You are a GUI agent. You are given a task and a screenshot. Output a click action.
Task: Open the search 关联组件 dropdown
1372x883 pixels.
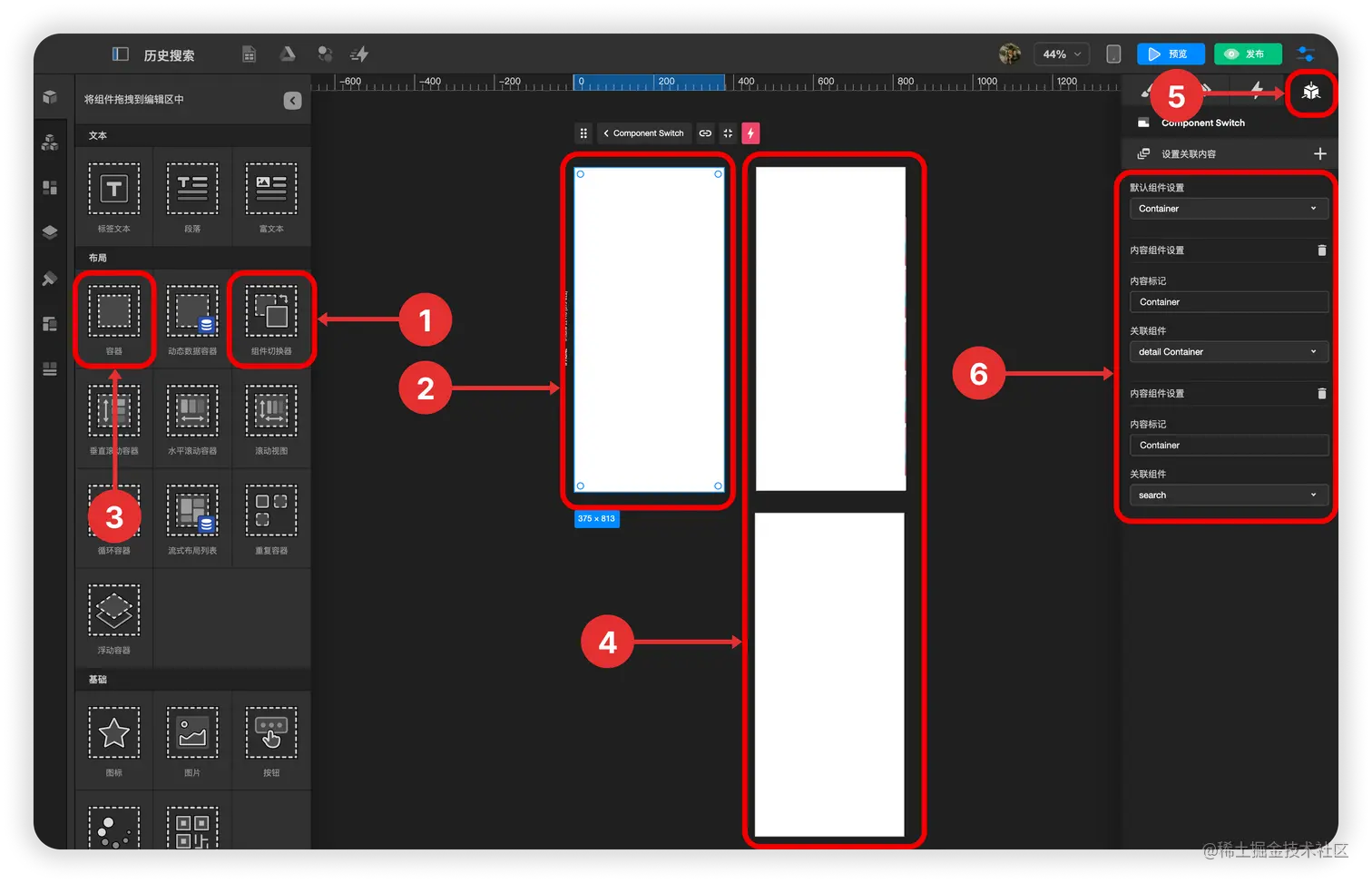pyautogui.click(x=1229, y=495)
